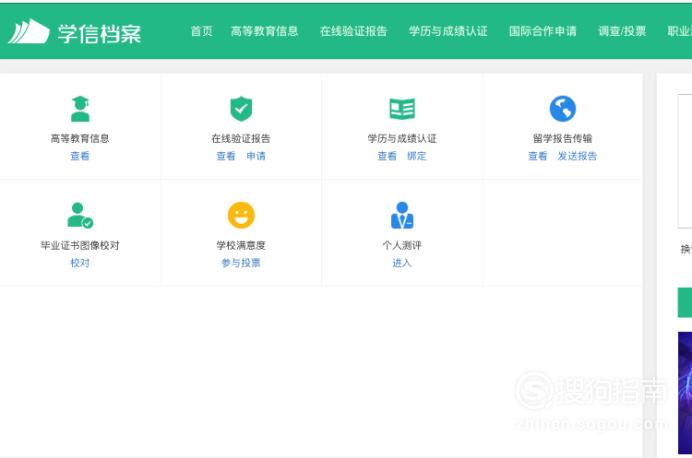
Task: Click the 毕业证书图像校对 person-check icon
Action: [x=80, y=215]
